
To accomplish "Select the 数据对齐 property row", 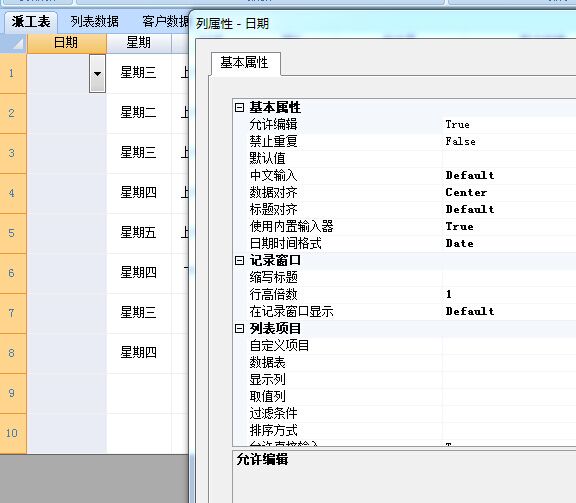I will coord(411,192).
